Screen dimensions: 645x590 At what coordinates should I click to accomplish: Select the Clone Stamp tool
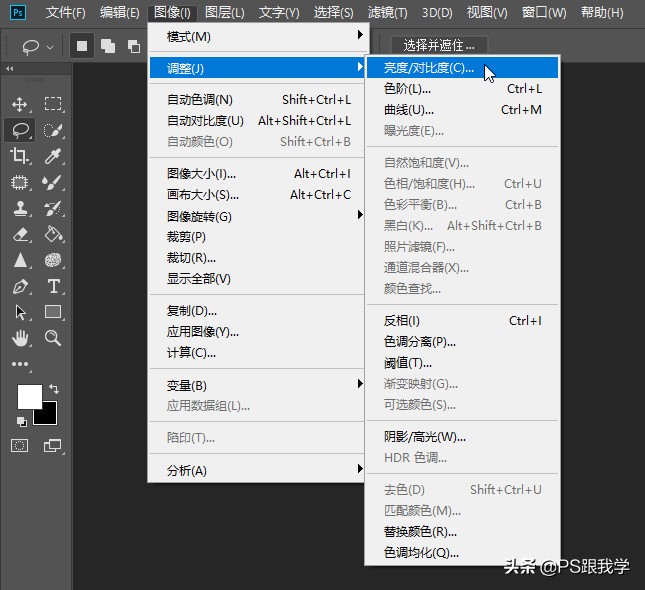(x=20, y=208)
